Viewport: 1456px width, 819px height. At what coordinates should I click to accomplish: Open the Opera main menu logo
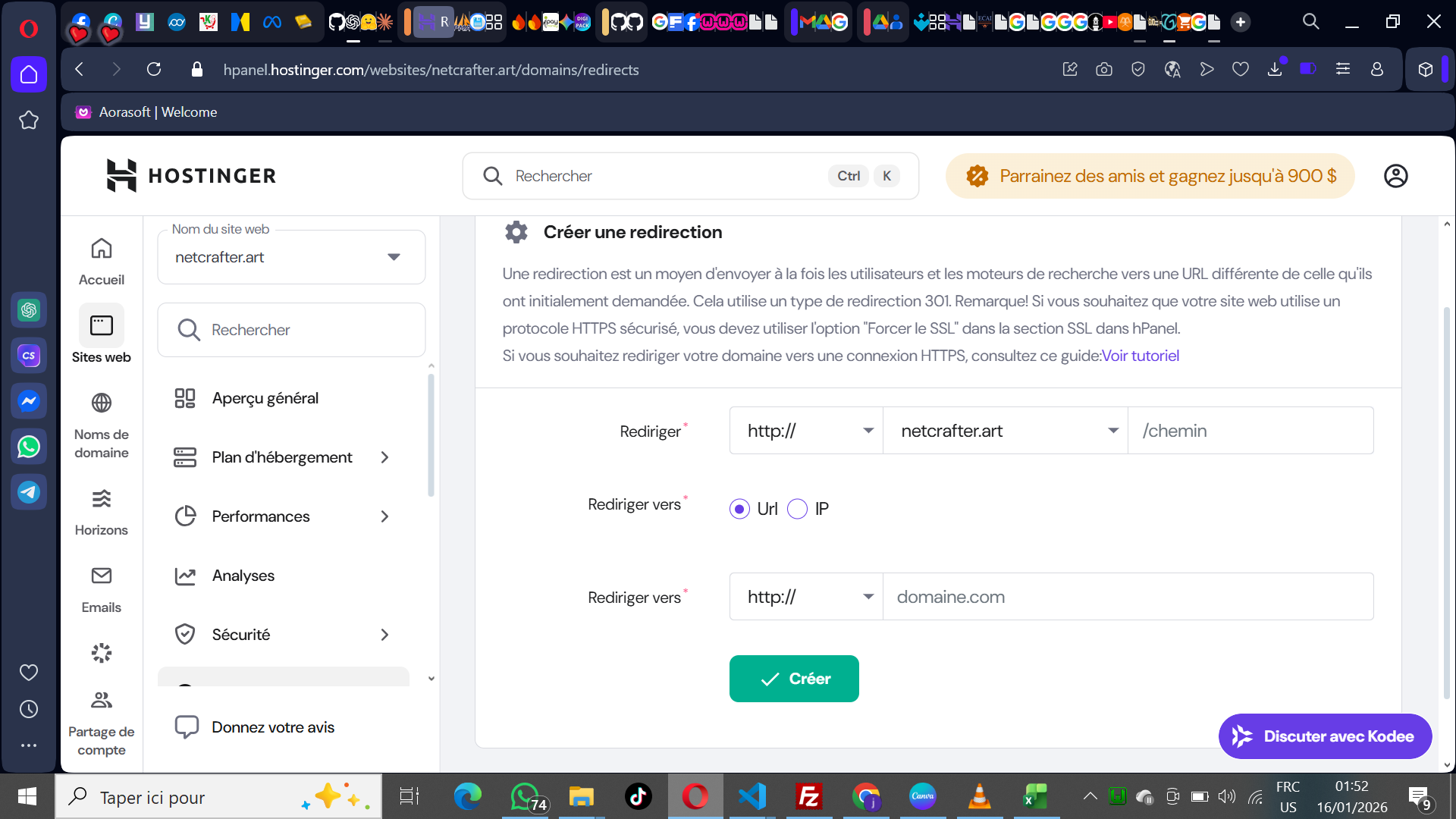28,29
